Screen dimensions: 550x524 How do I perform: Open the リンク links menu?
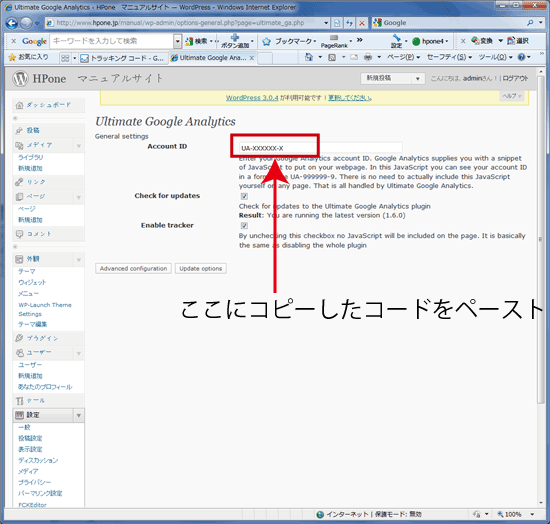click(48, 182)
